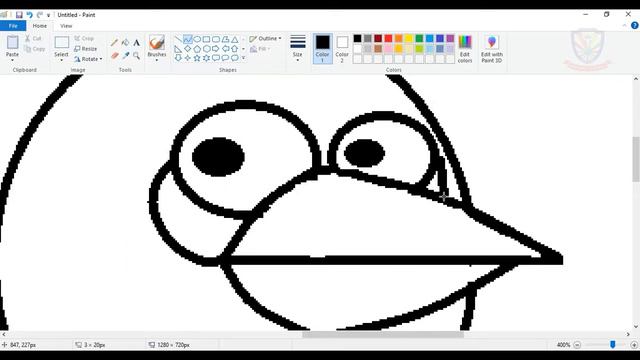The height and width of the screenshot is (360, 640).
Task: Select the Eraser tool
Action: [114, 56]
